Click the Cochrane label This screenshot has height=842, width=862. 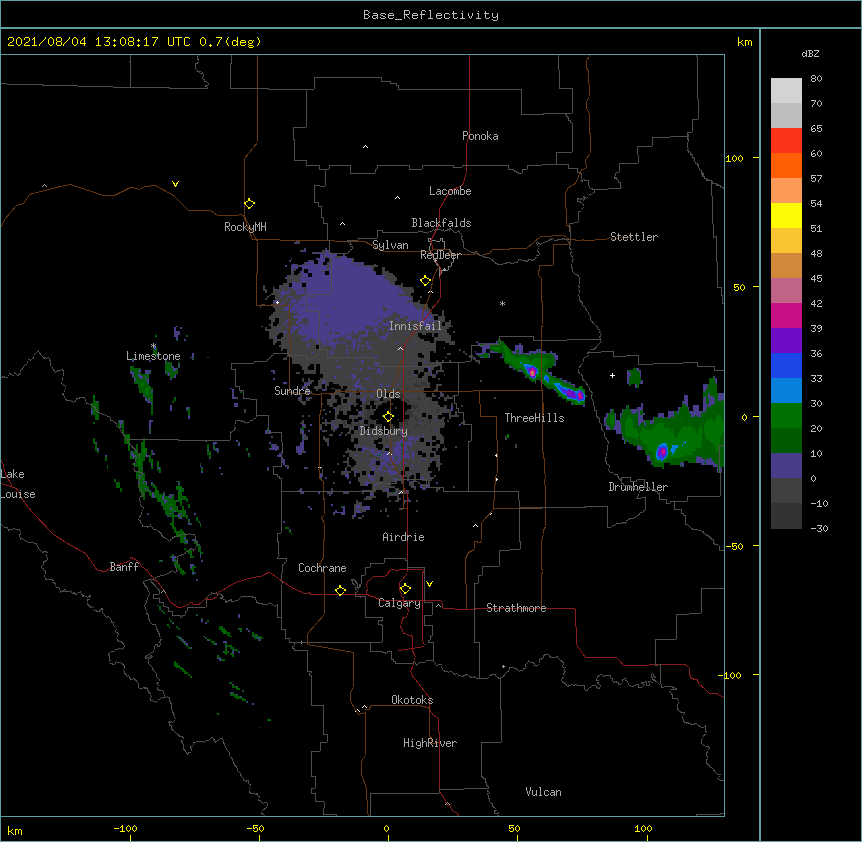point(322,568)
